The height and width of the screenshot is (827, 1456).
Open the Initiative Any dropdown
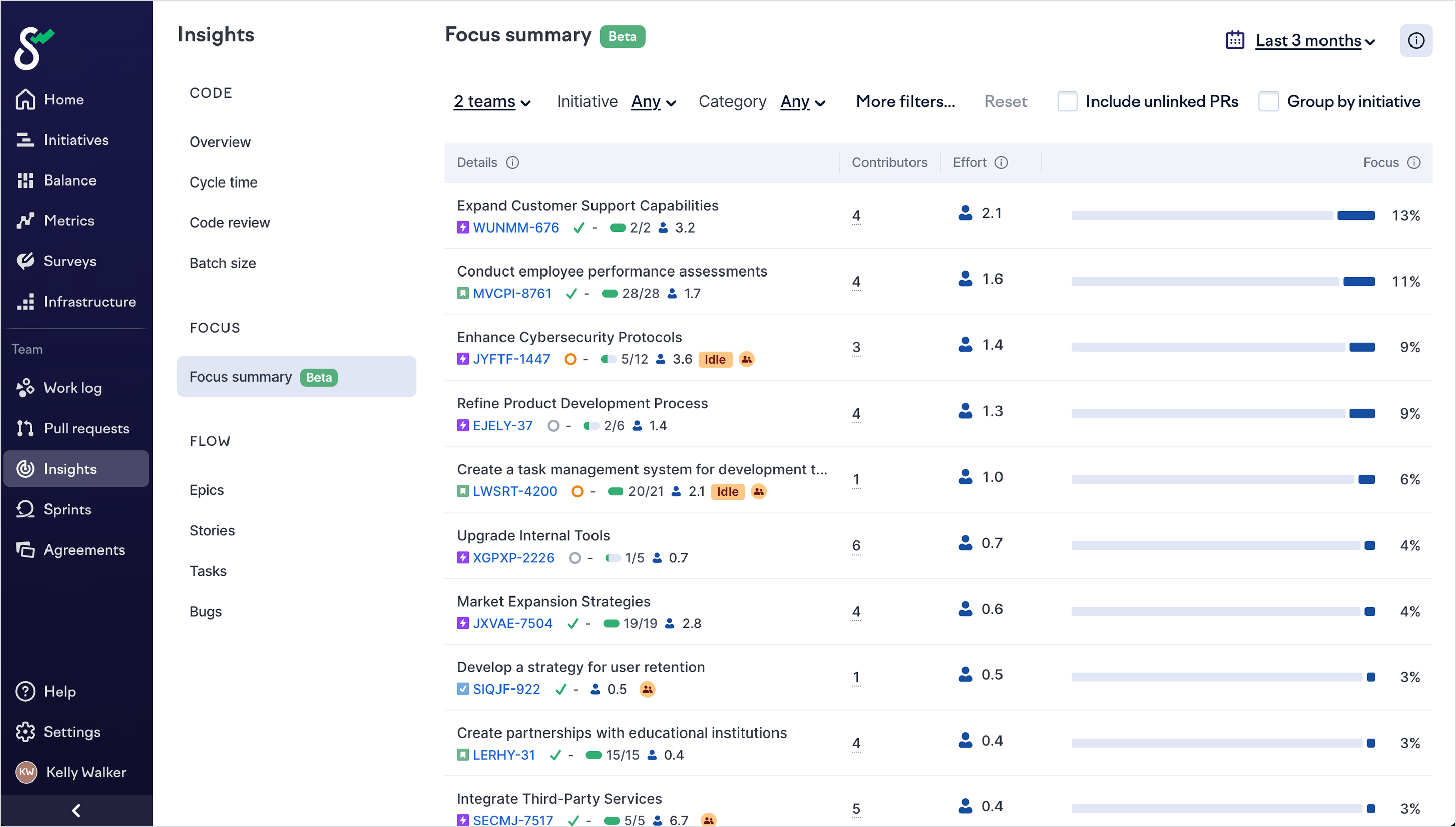click(654, 101)
